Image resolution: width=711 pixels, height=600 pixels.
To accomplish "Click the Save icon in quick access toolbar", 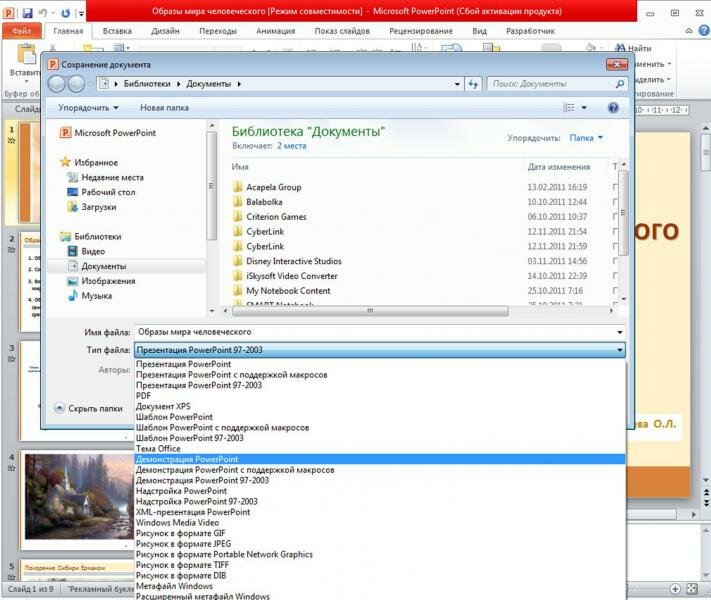I will click(x=27, y=13).
